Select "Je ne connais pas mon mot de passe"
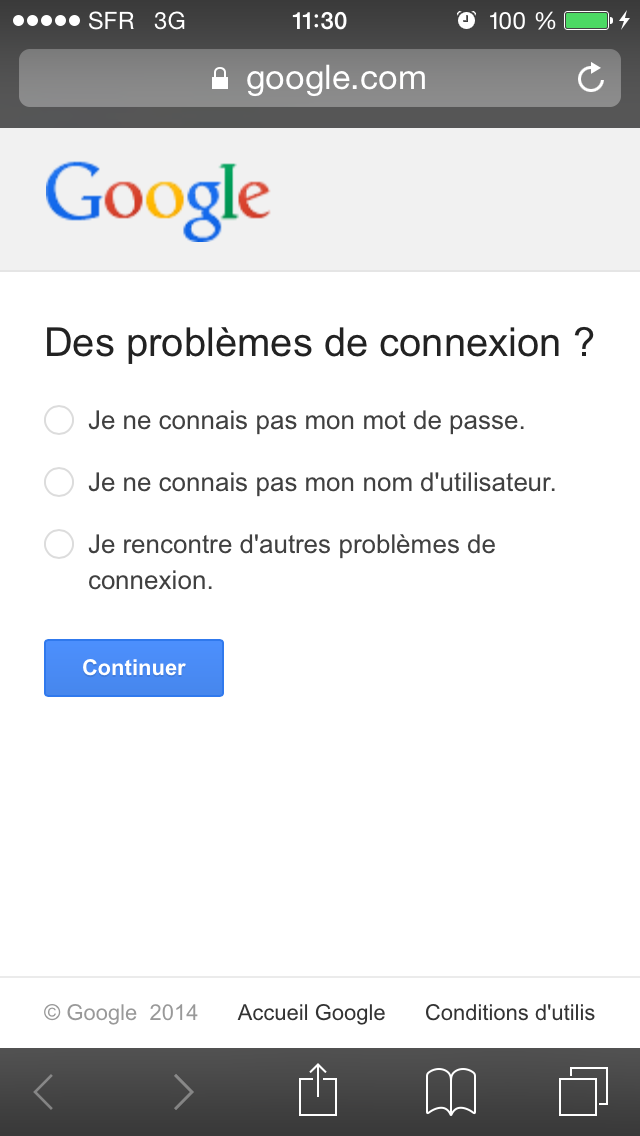 pos(60,421)
